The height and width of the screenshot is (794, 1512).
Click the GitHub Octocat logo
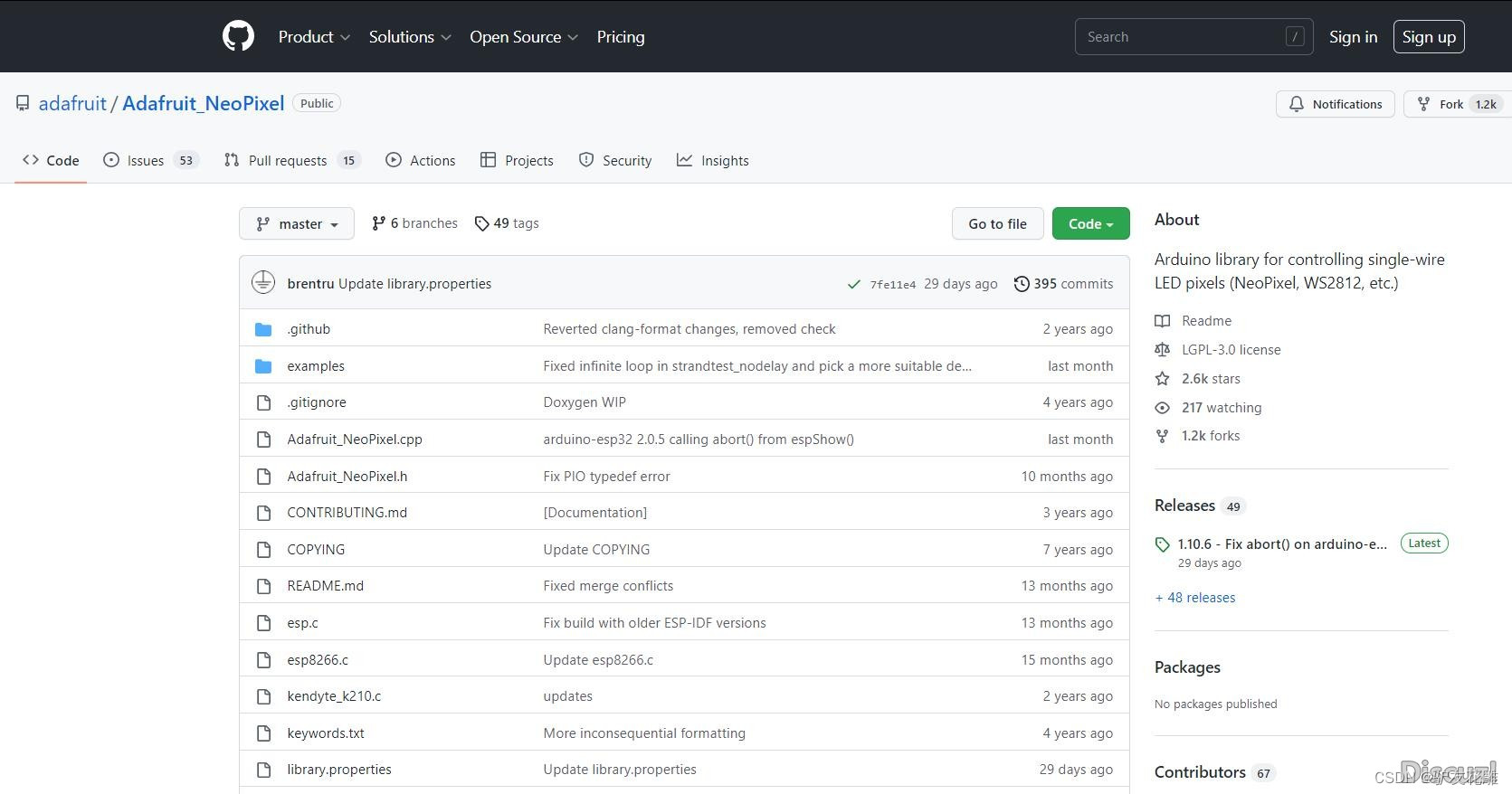click(x=238, y=36)
